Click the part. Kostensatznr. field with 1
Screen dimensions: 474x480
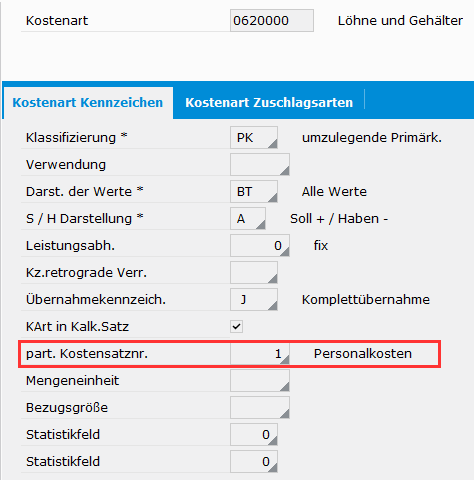click(260, 353)
